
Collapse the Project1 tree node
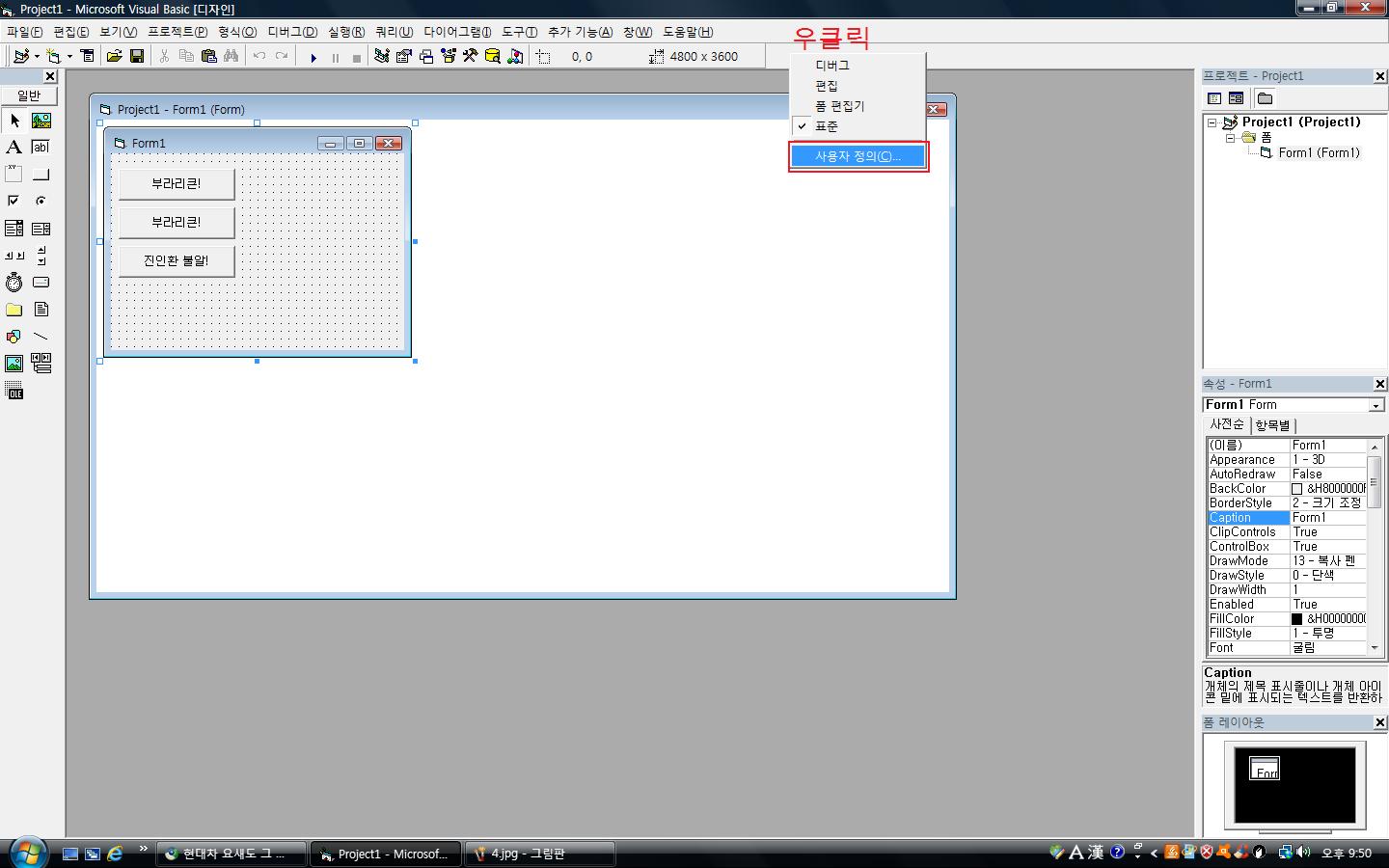coord(1212,122)
